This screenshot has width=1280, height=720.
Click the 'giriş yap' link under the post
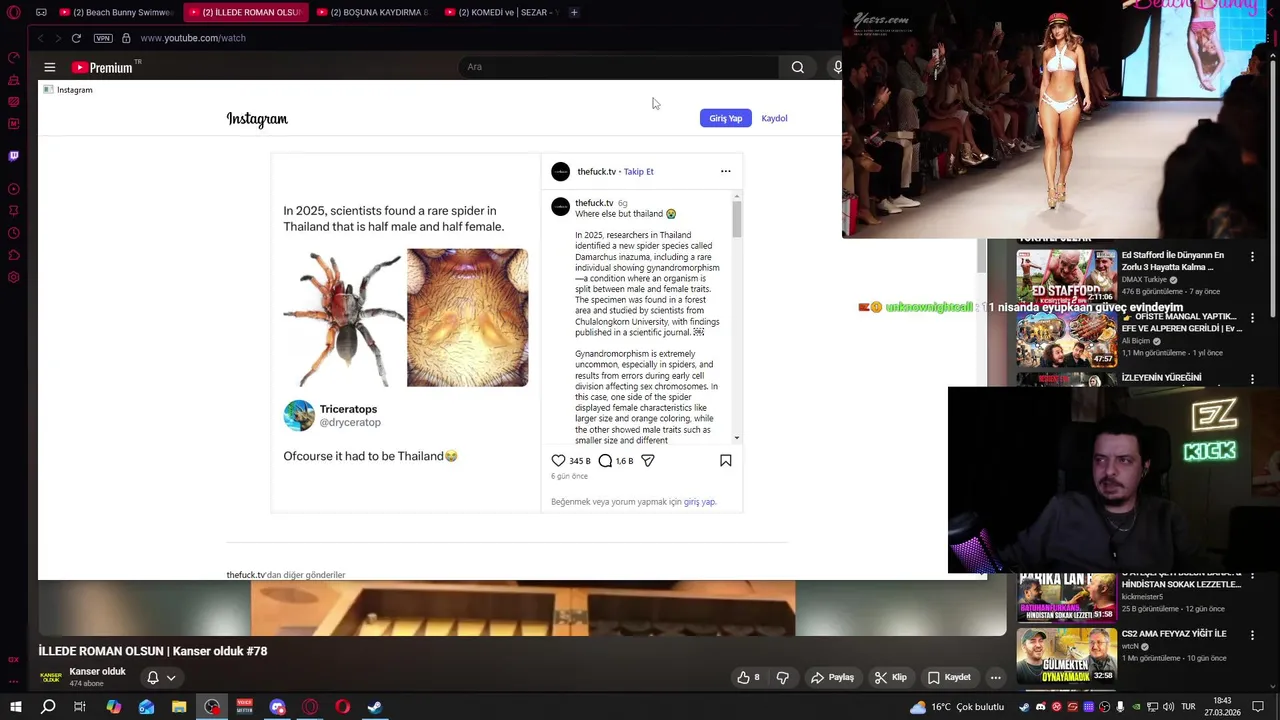(x=699, y=502)
